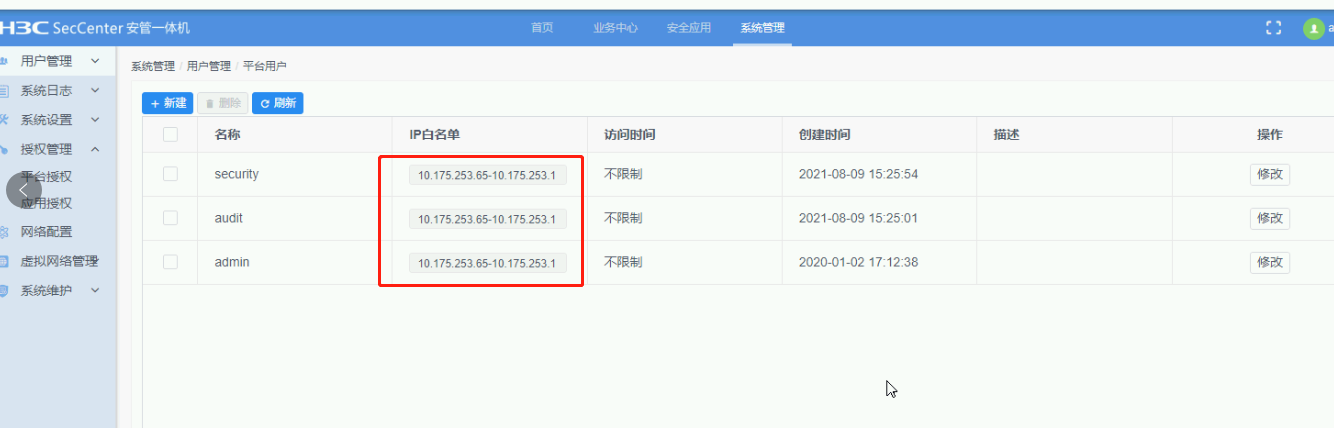Click the H3C SecCenter logo
The width and height of the screenshot is (1334, 428).
pos(94,28)
